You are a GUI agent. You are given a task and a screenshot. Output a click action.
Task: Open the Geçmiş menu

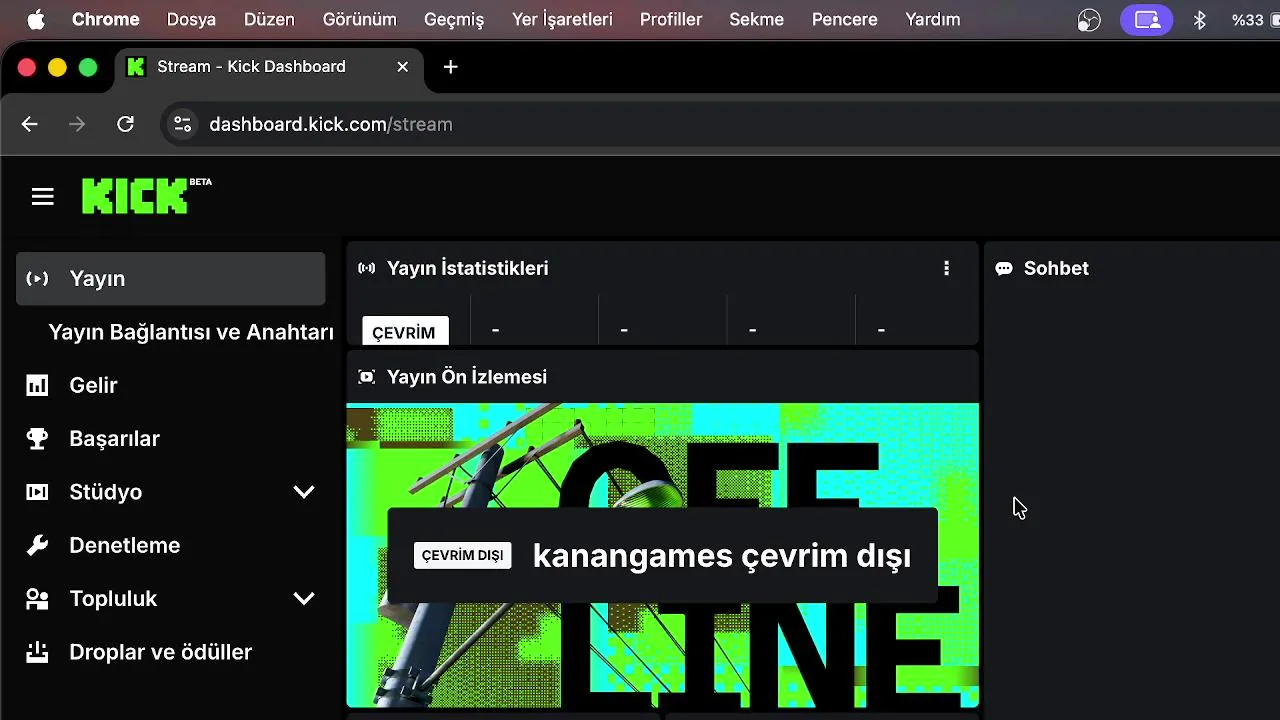click(454, 19)
